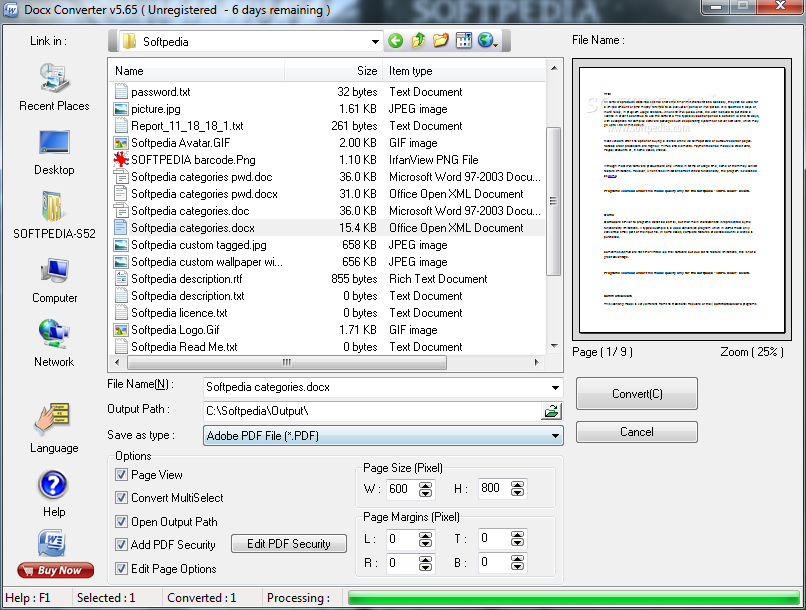Create a new folder icon
806x610 pixels.
pos(441,40)
